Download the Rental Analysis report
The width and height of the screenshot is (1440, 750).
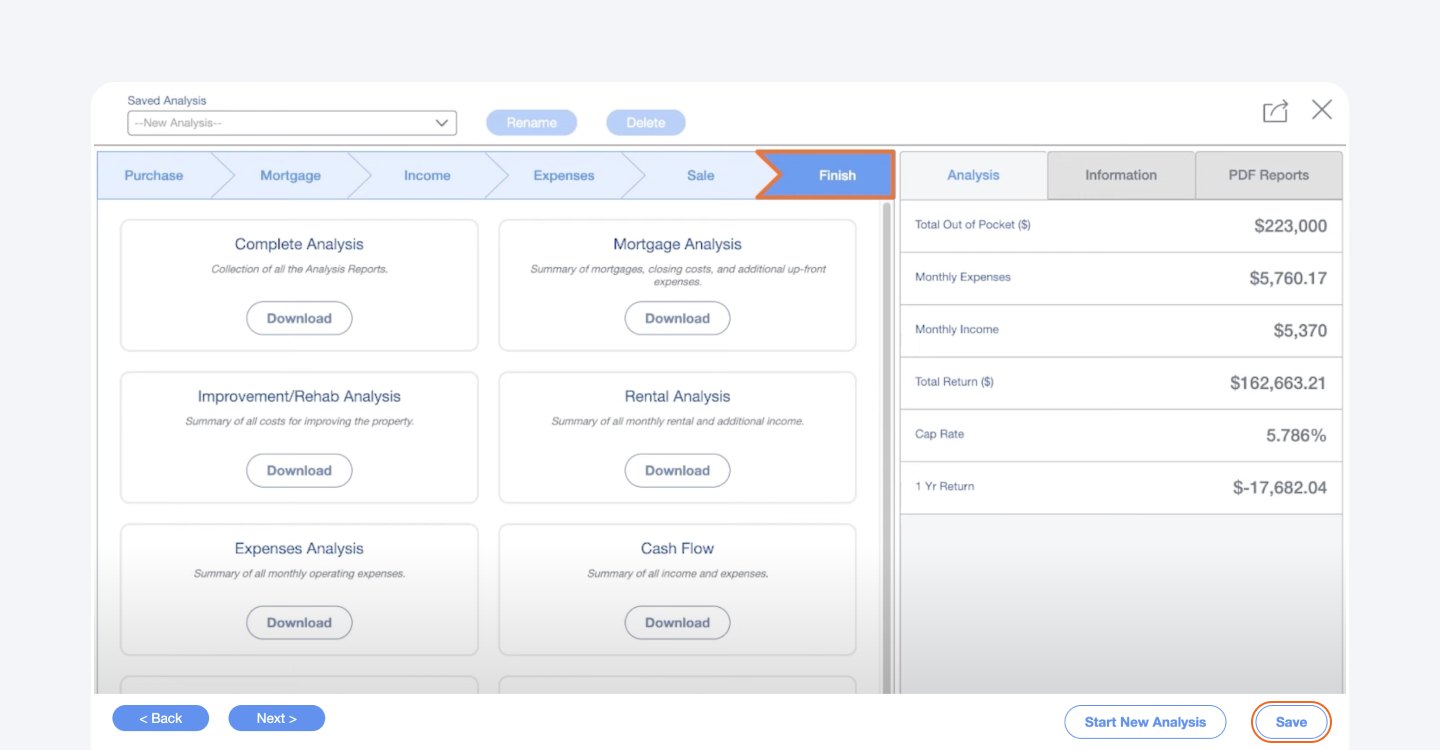(677, 470)
